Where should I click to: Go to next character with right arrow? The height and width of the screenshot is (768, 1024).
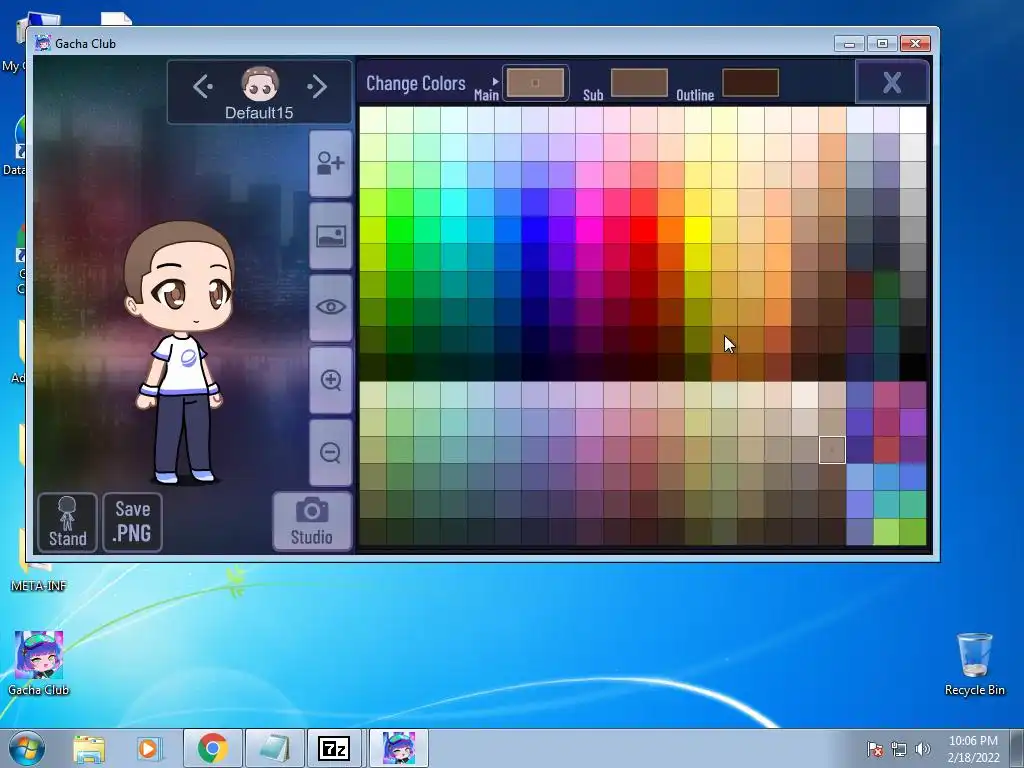click(317, 86)
